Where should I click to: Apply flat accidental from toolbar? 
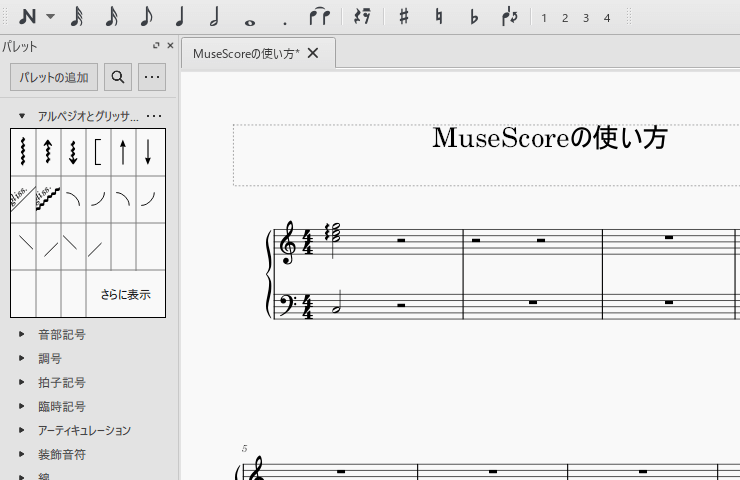pos(474,17)
